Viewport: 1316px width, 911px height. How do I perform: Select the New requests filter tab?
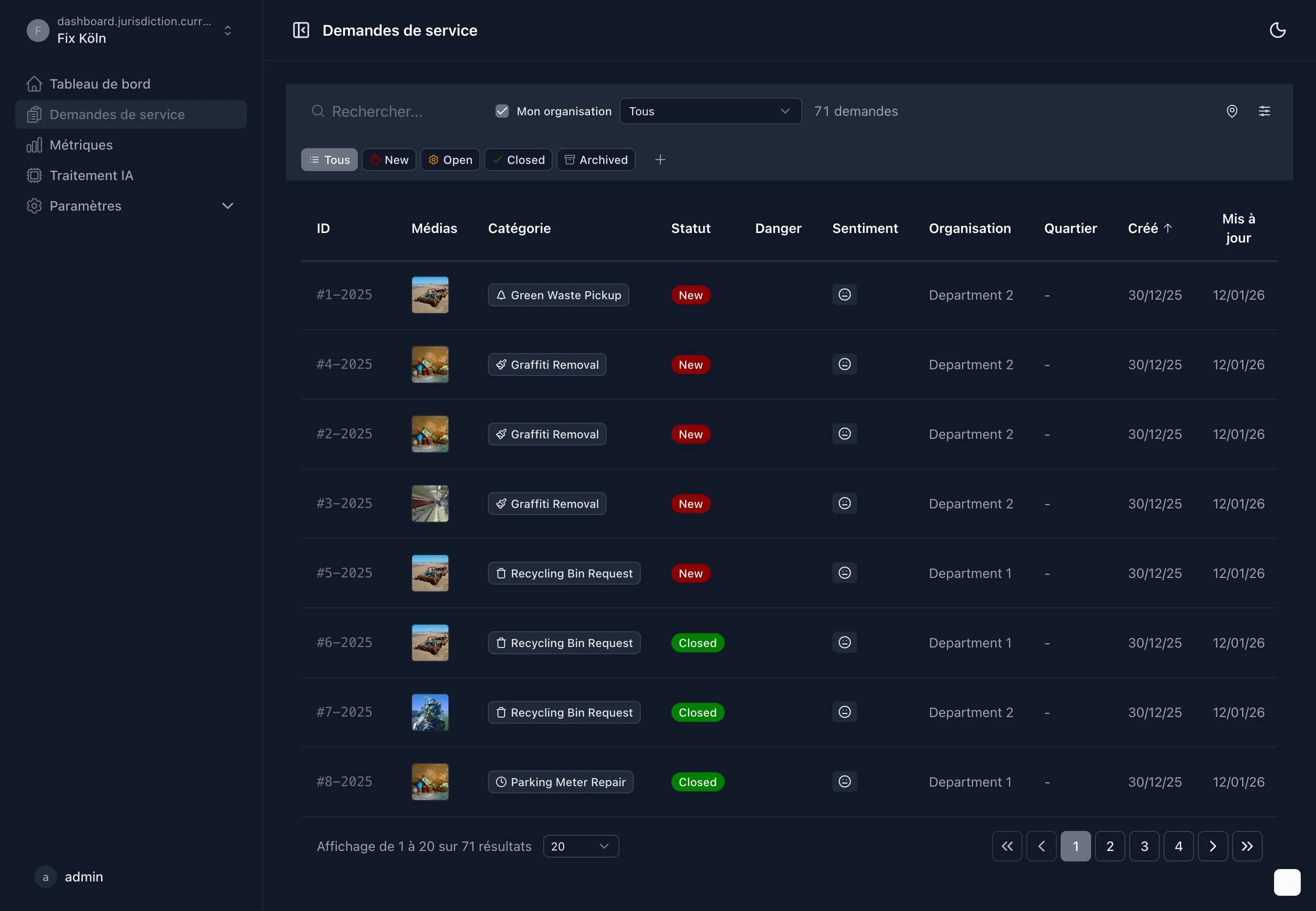(389, 160)
